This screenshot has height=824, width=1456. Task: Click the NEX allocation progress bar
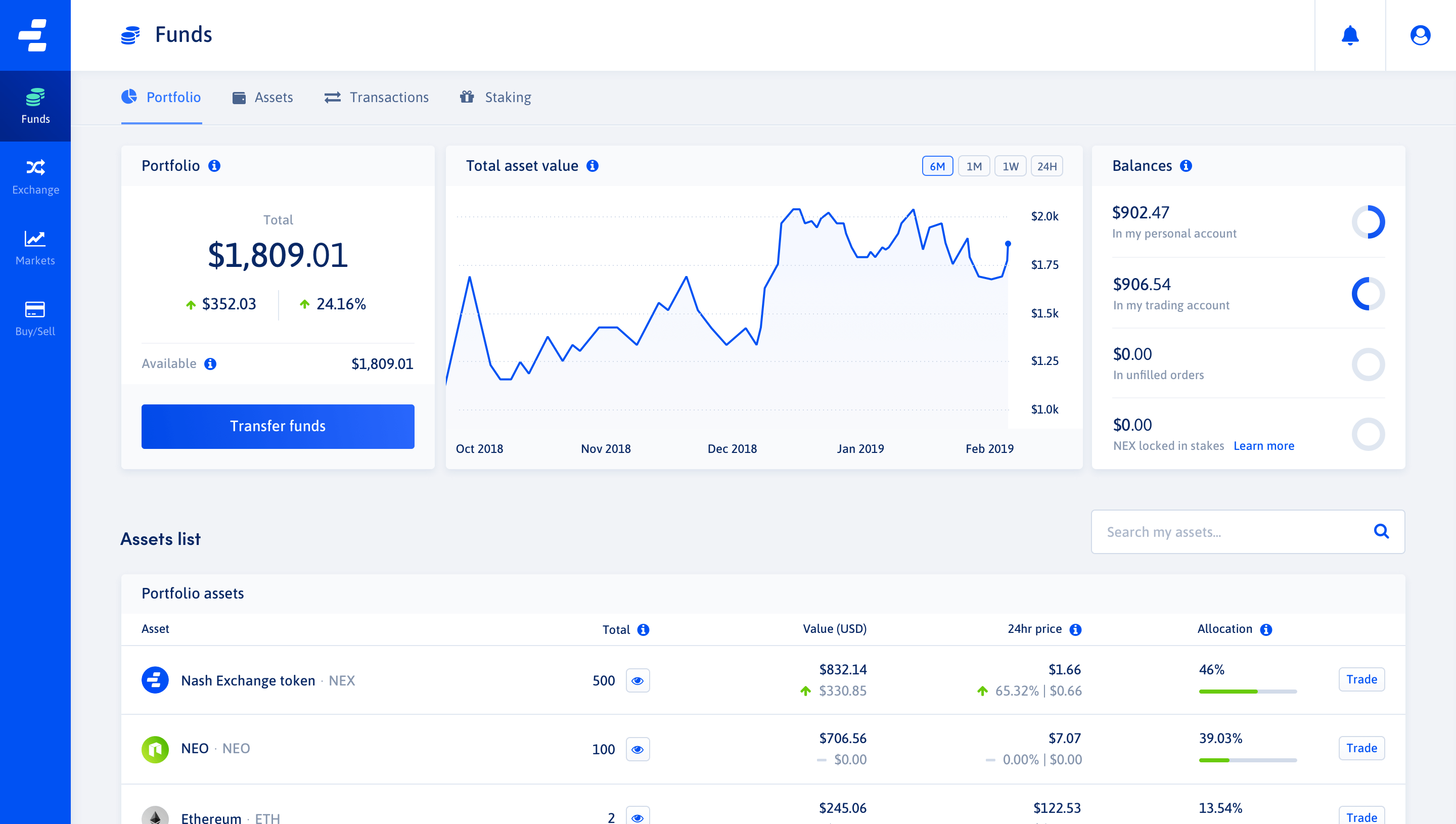[1247, 691]
